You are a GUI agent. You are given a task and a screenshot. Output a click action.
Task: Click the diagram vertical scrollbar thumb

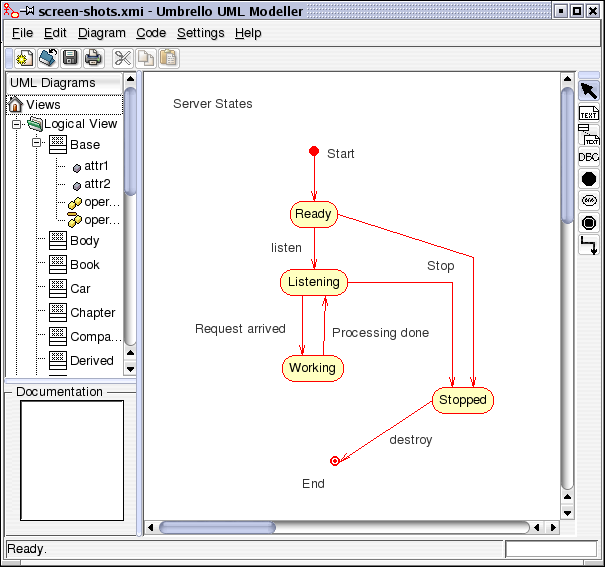(x=567, y=155)
